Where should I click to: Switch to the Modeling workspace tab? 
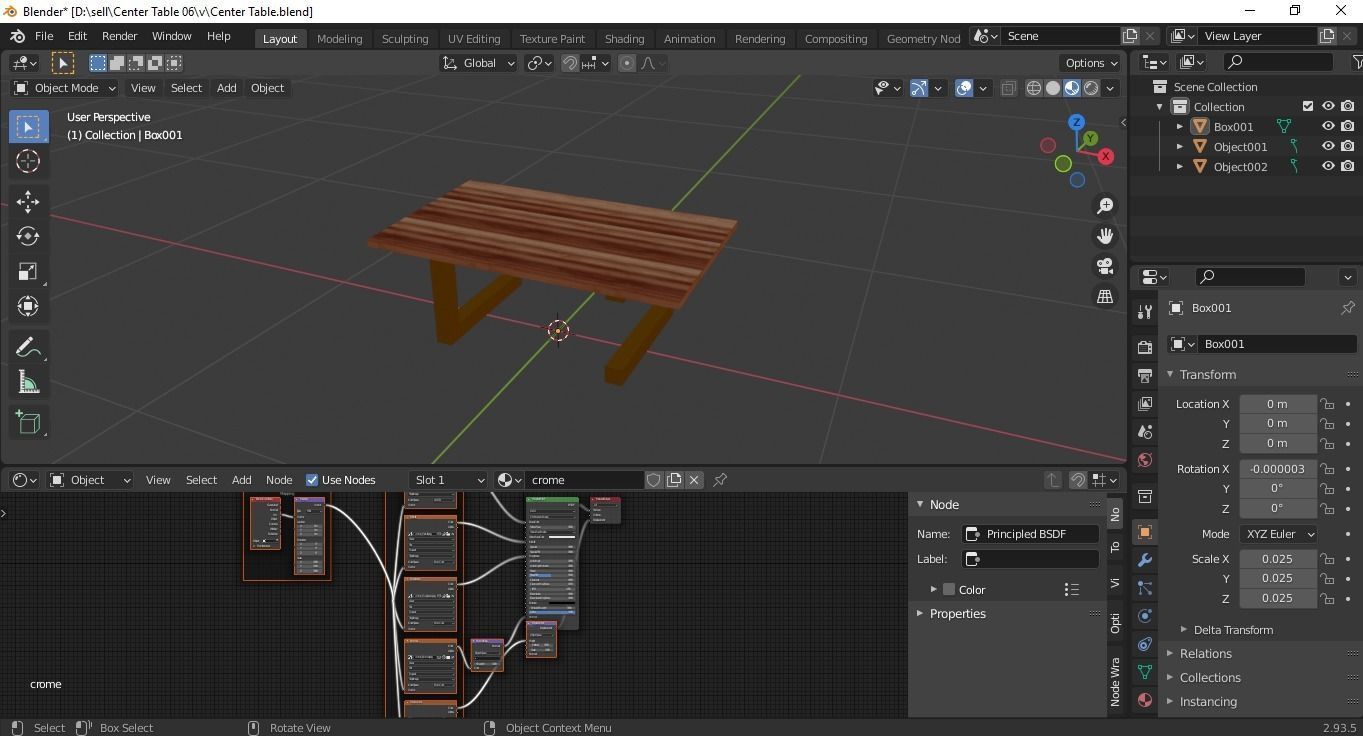pyautogui.click(x=339, y=39)
